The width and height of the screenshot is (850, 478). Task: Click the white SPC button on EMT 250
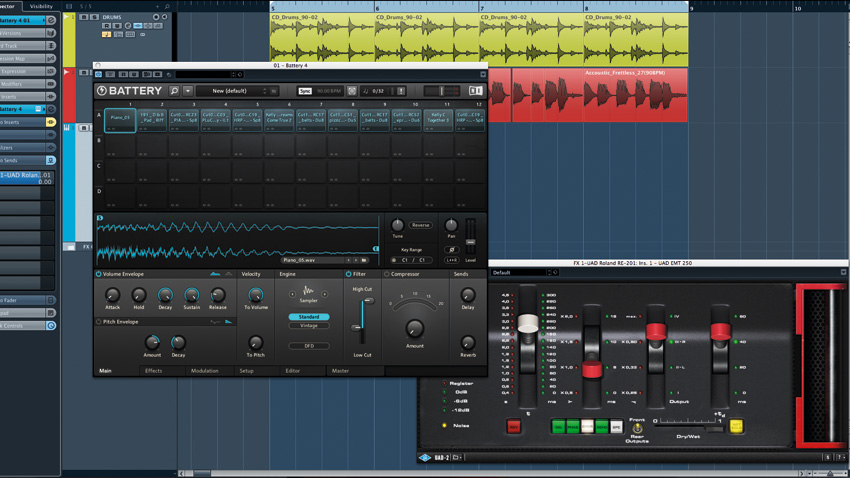pos(616,427)
